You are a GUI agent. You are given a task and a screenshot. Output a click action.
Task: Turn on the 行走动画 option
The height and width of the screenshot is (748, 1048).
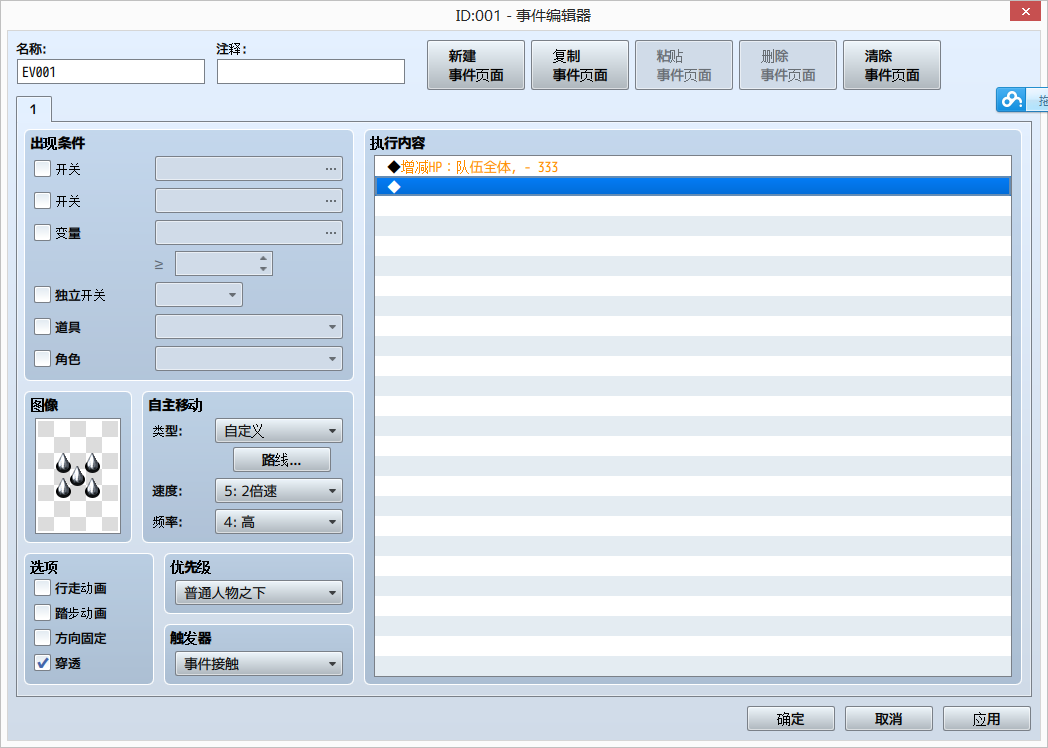click(42, 588)
